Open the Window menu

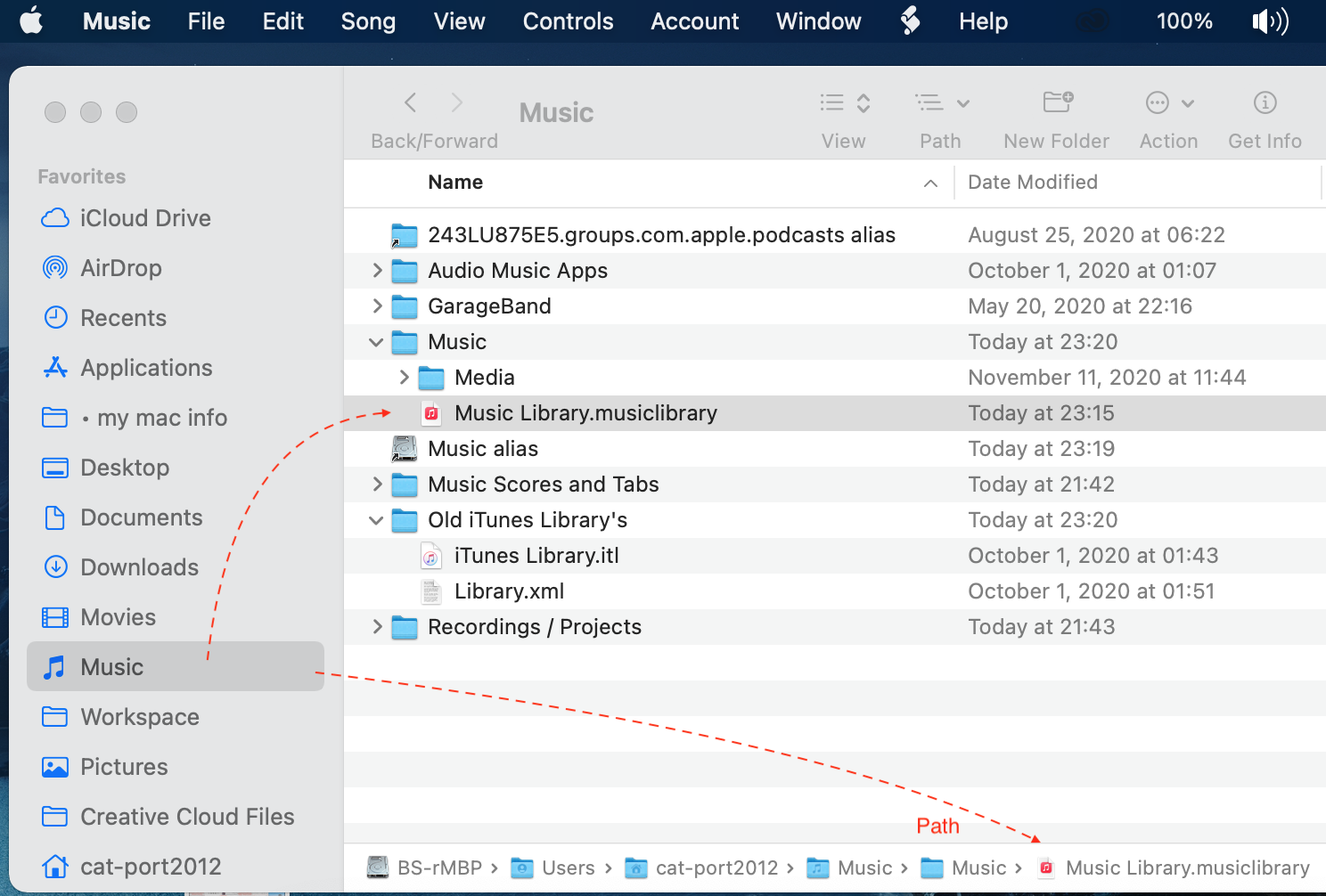click(819, 21)
